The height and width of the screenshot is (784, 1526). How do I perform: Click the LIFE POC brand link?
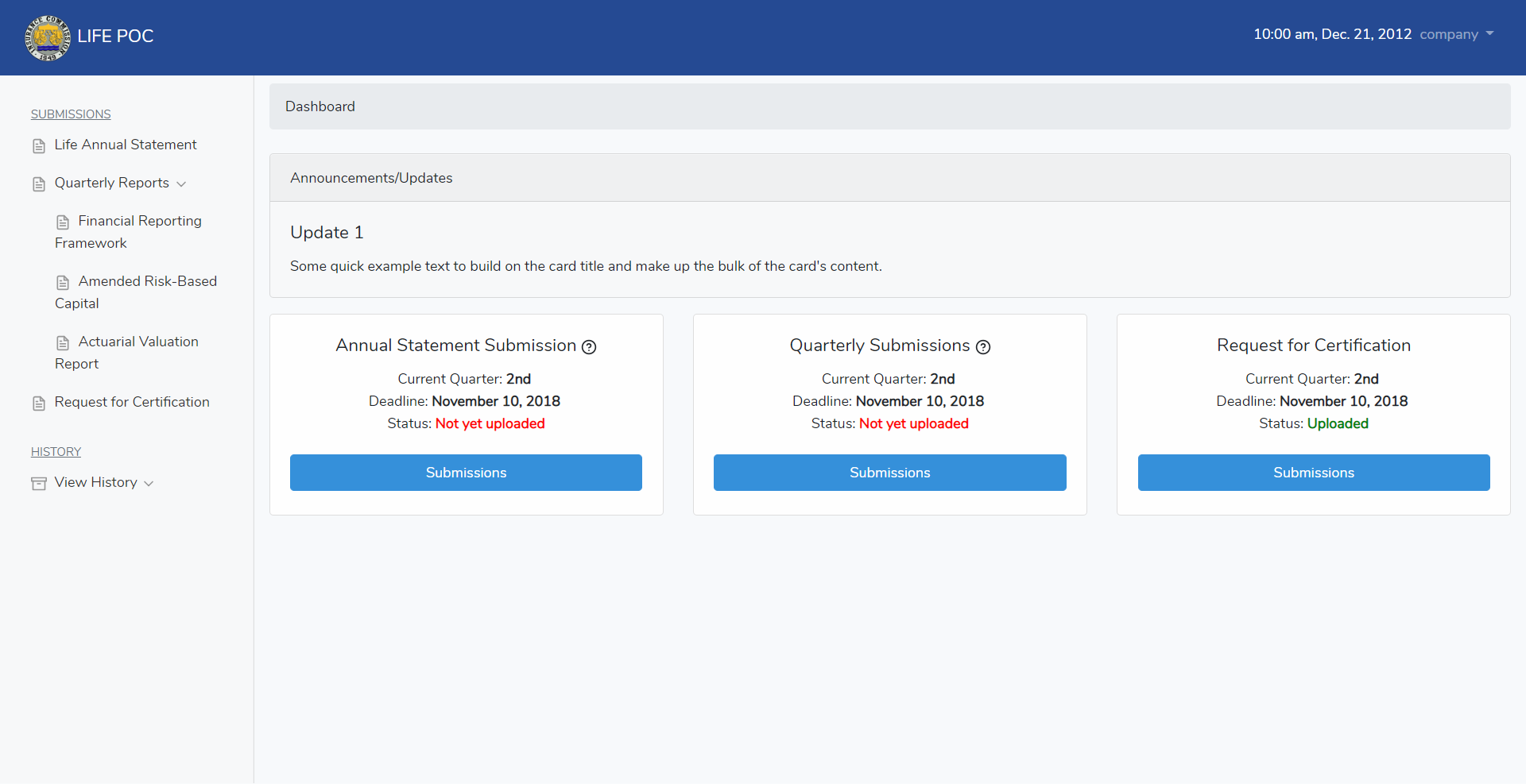[115, 37]
